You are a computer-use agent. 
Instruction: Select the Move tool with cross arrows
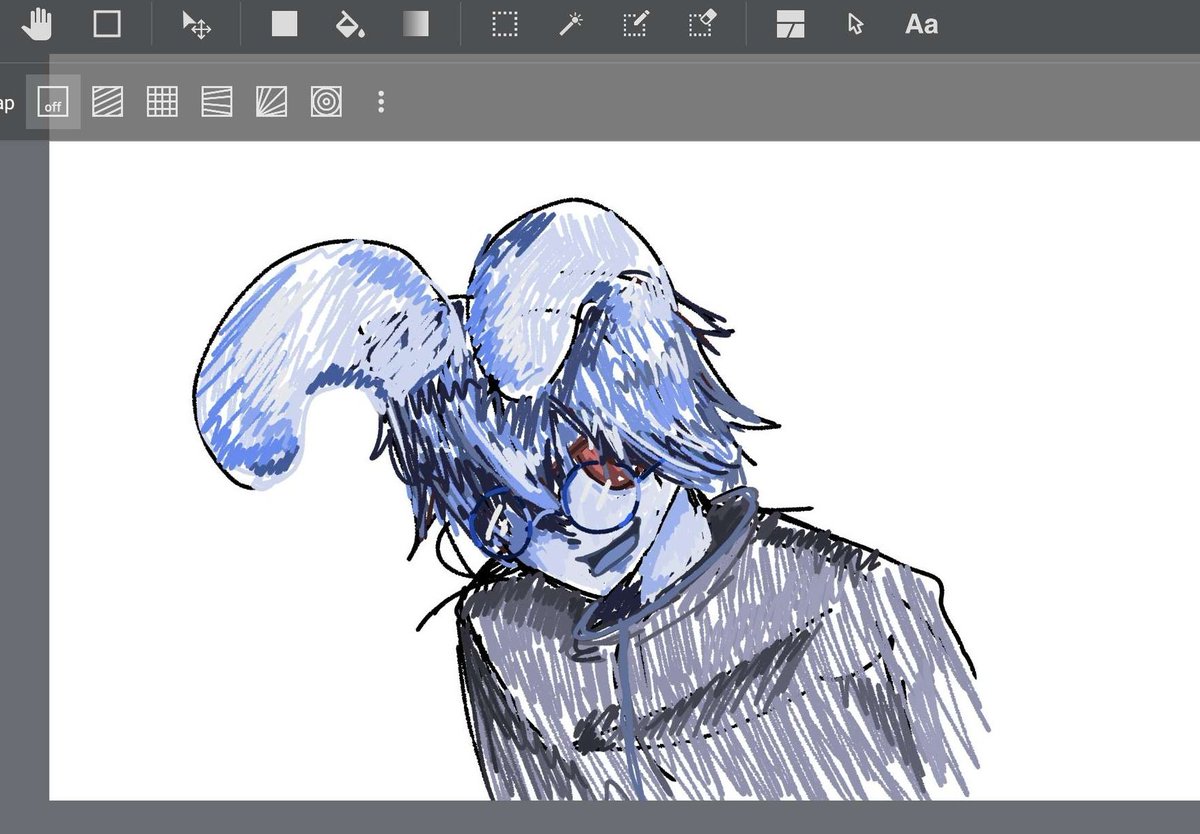tap(196, 25)
